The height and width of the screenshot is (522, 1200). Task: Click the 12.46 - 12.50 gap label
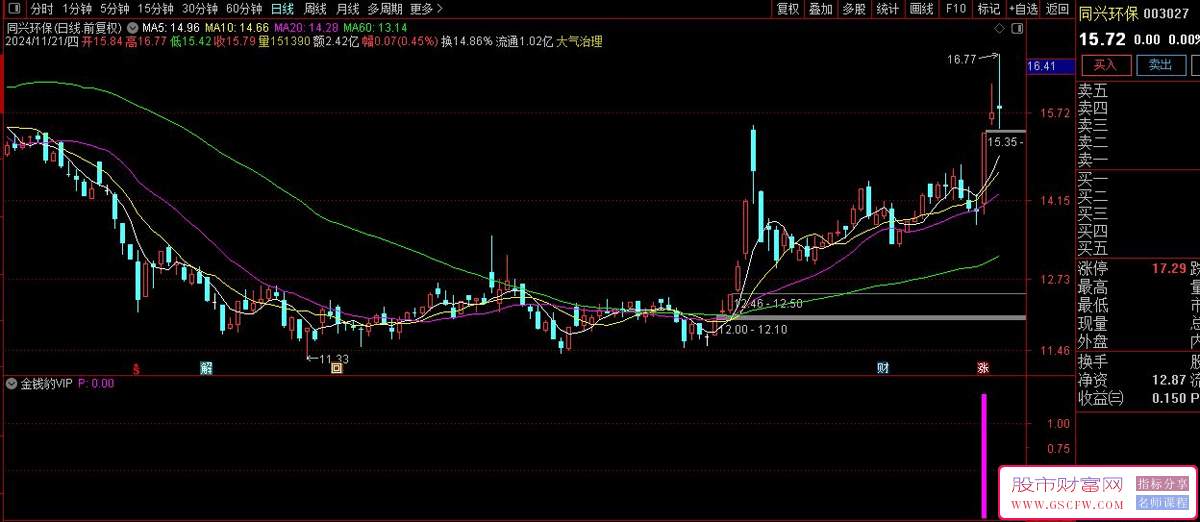click(x=768, y=302)
